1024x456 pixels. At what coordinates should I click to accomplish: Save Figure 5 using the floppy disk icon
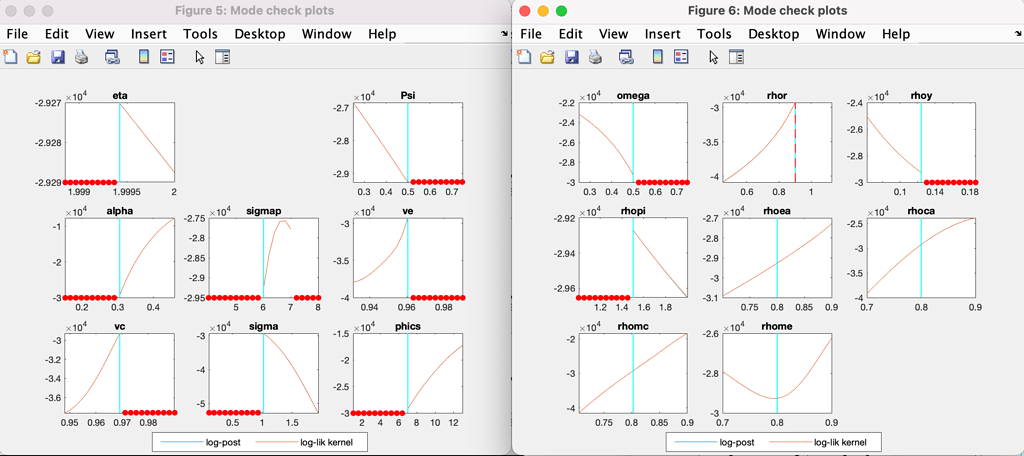[57, 57]
